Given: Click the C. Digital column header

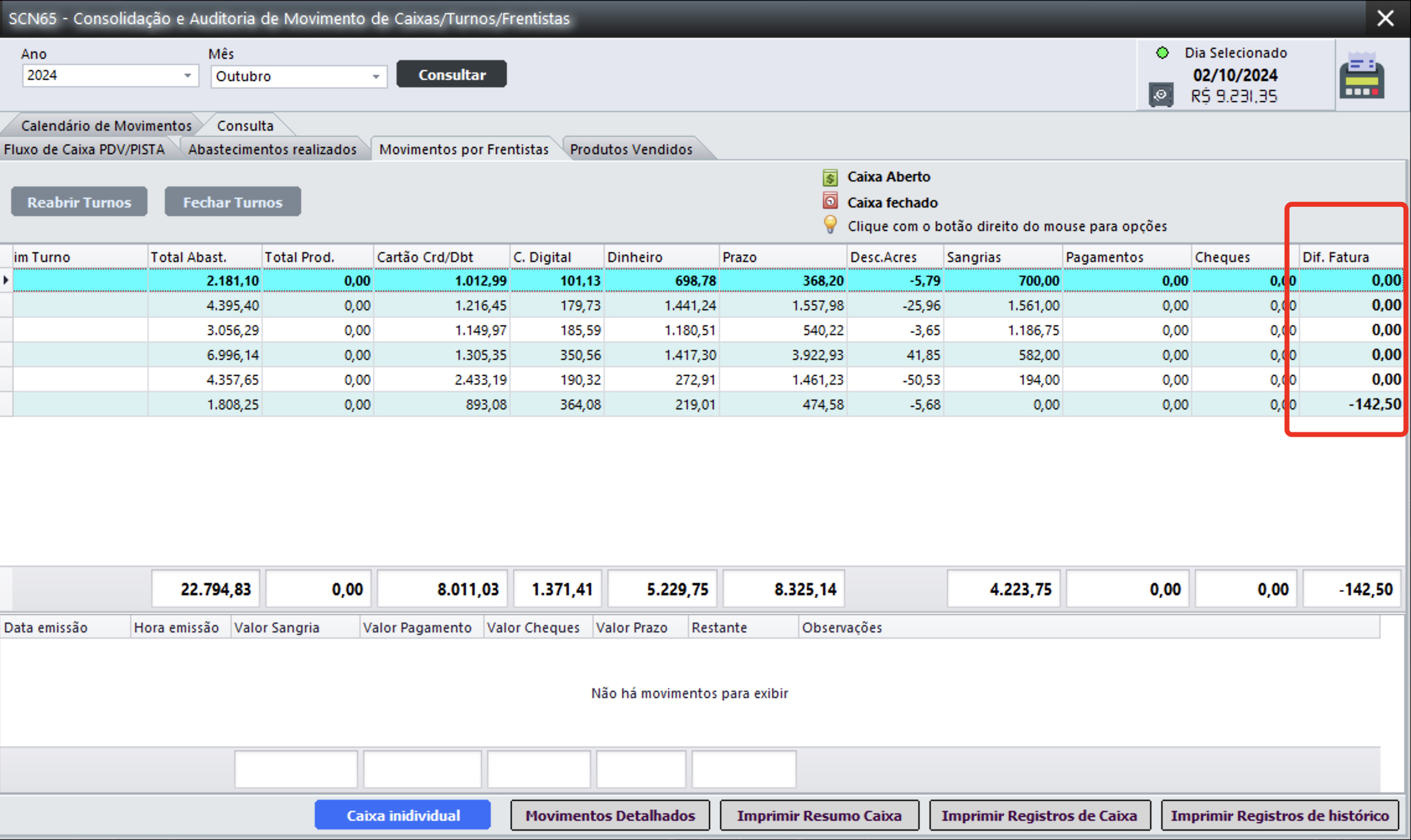Looking at the screenshot, I should [x=557, y=256].
